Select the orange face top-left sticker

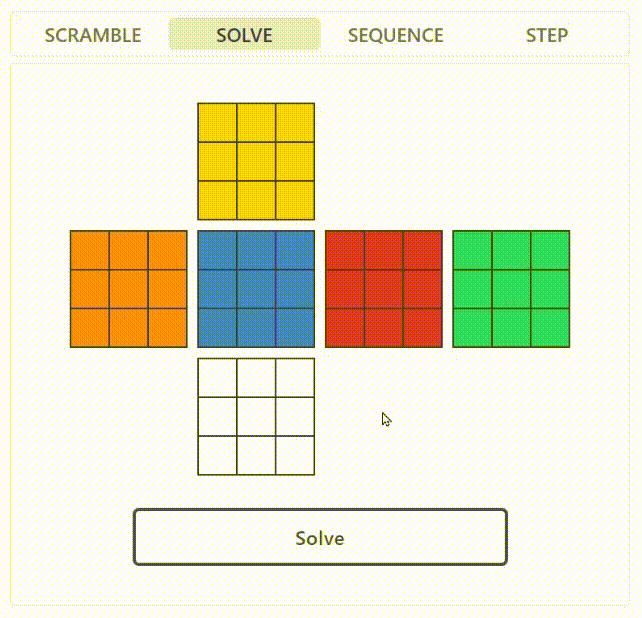click(90, 250)
